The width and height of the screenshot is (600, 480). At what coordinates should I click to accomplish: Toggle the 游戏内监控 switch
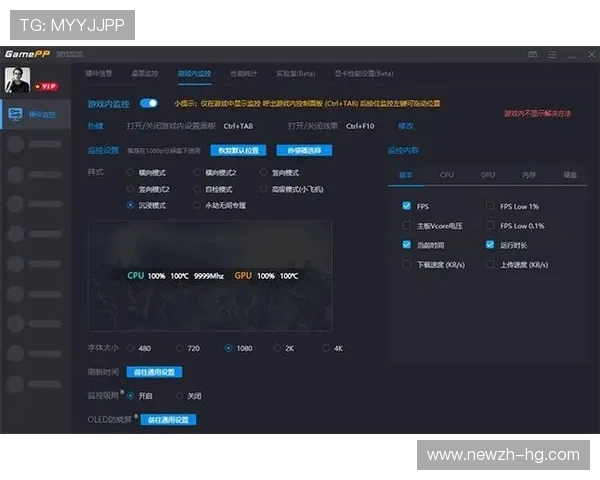(x=148, y=103)
